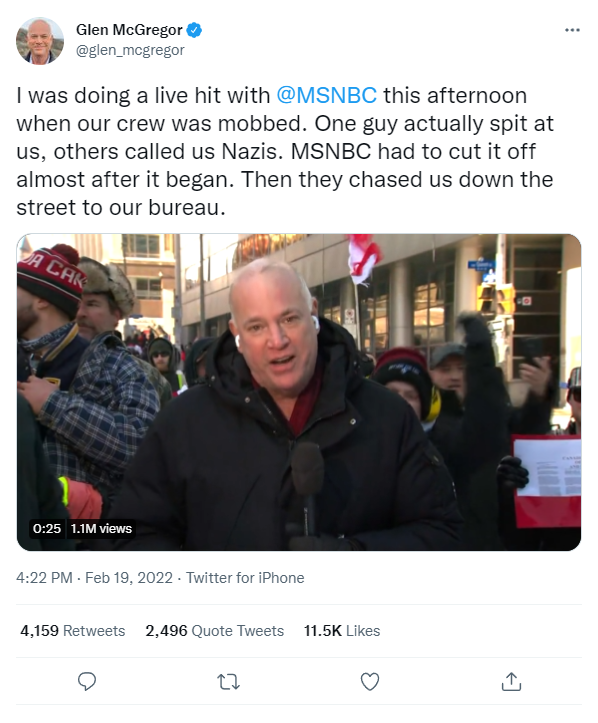This screenshot has height=723, width=598.
Task: Click the Glen McGregor display name
Action: 129,30
